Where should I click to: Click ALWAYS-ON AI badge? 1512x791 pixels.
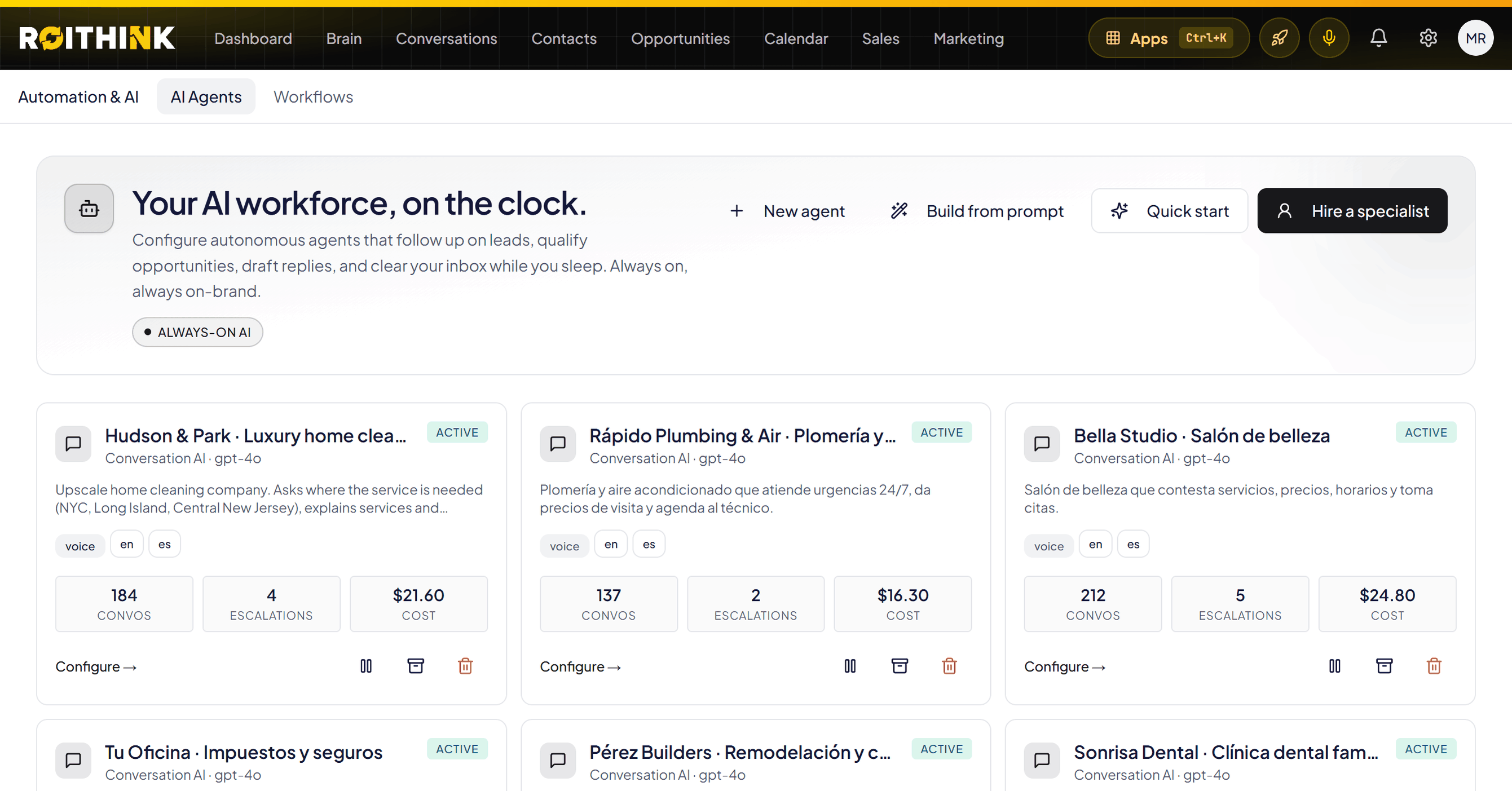pos(198,332)
